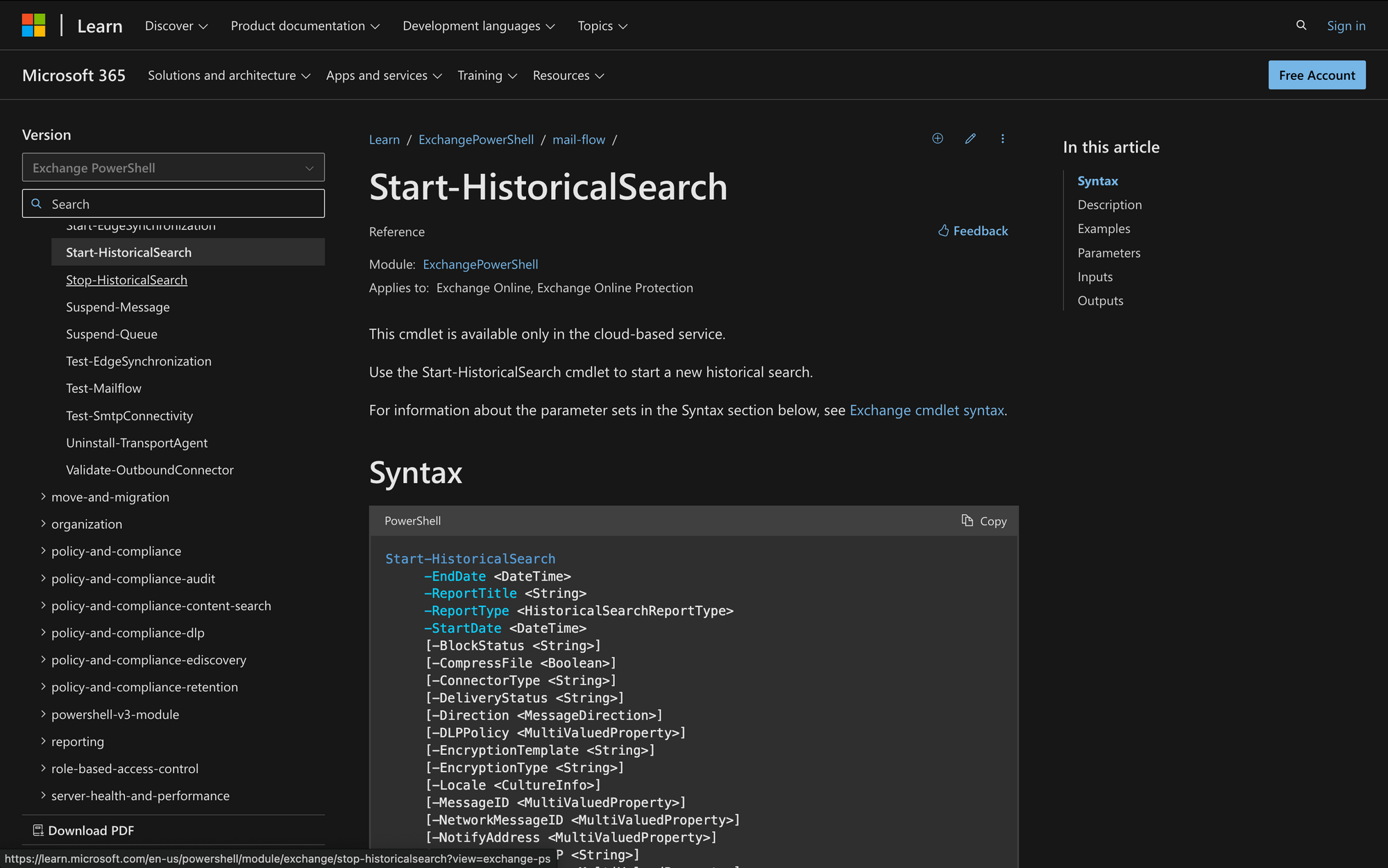Click Start-HistoricalSearch in code block
1388x868 pixels.
[470, 559]
